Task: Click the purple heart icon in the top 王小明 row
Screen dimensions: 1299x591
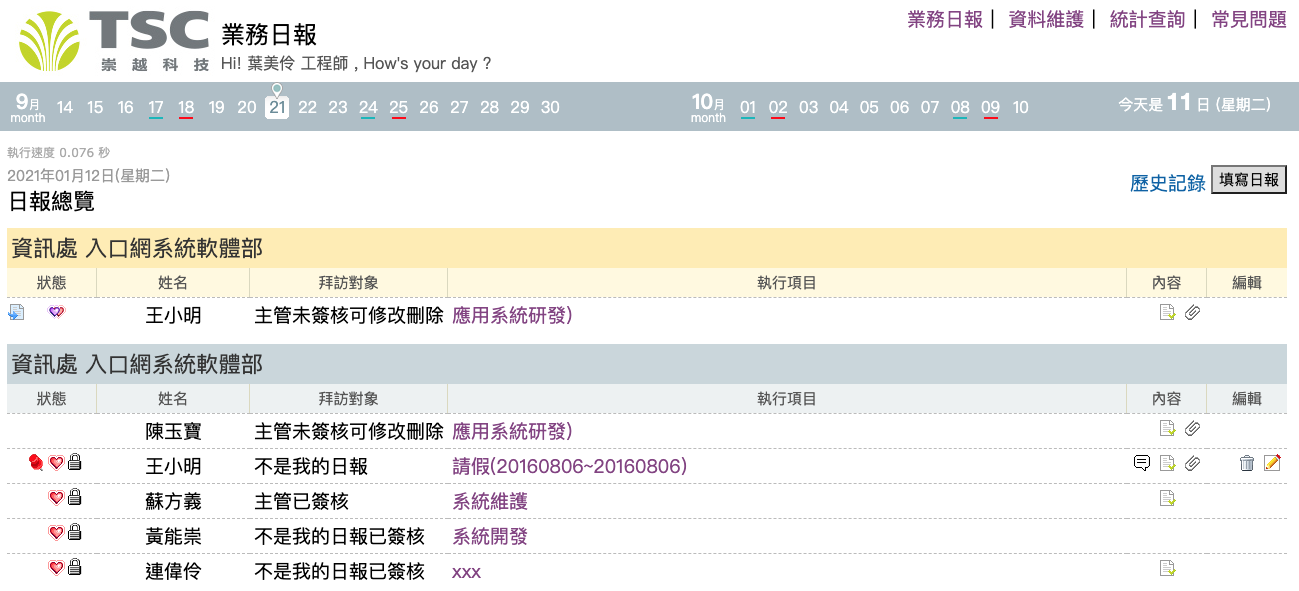Action: coord(56,313)
